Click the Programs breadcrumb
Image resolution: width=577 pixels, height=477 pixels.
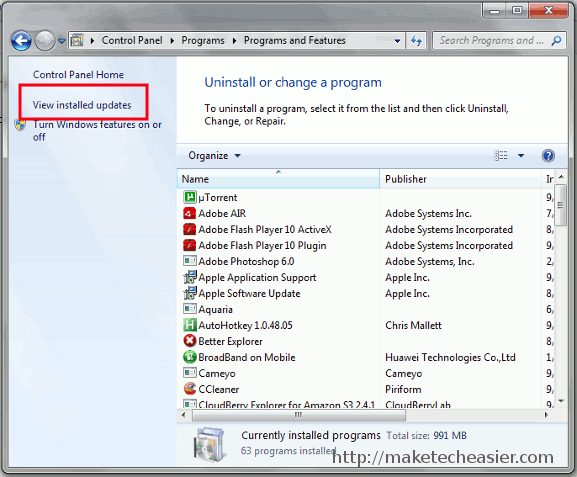[x=203, y=40]
